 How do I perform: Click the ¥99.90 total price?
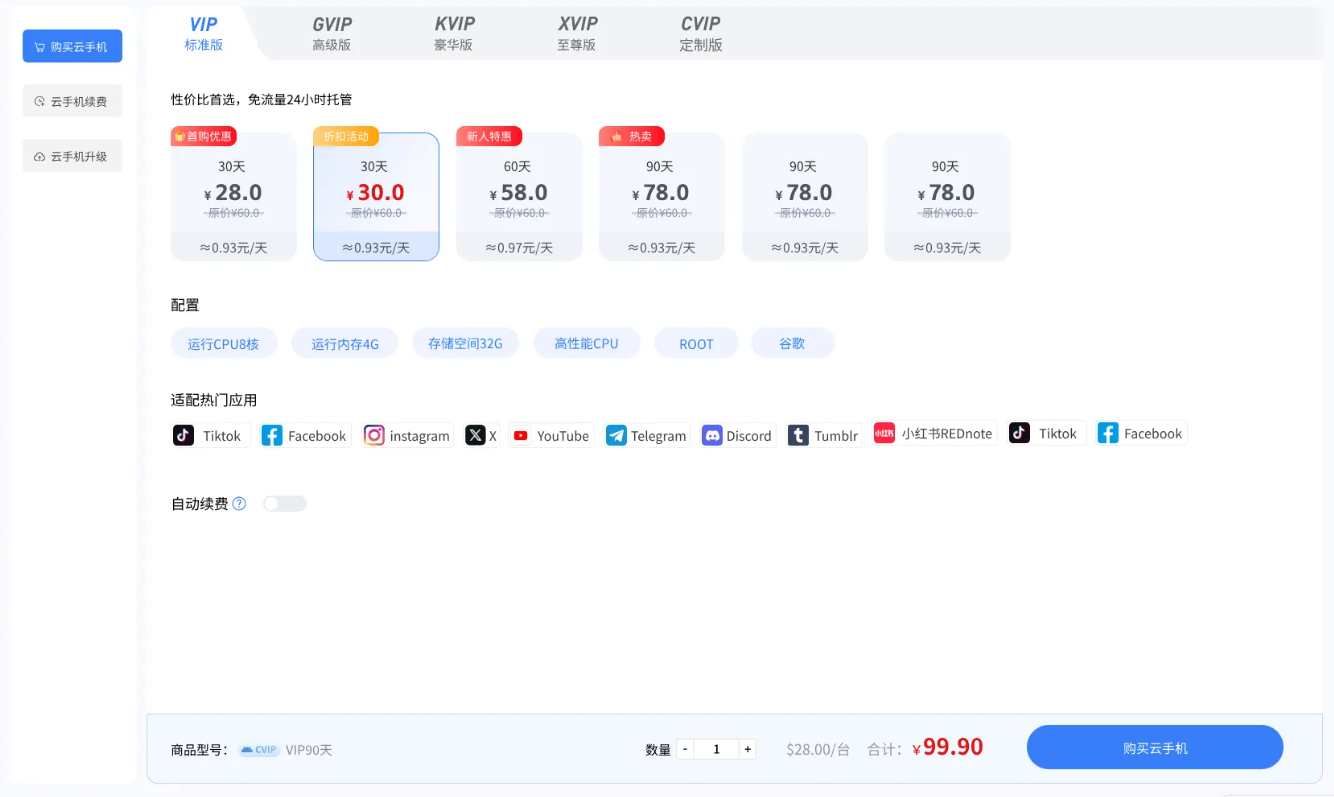(948, 747)
